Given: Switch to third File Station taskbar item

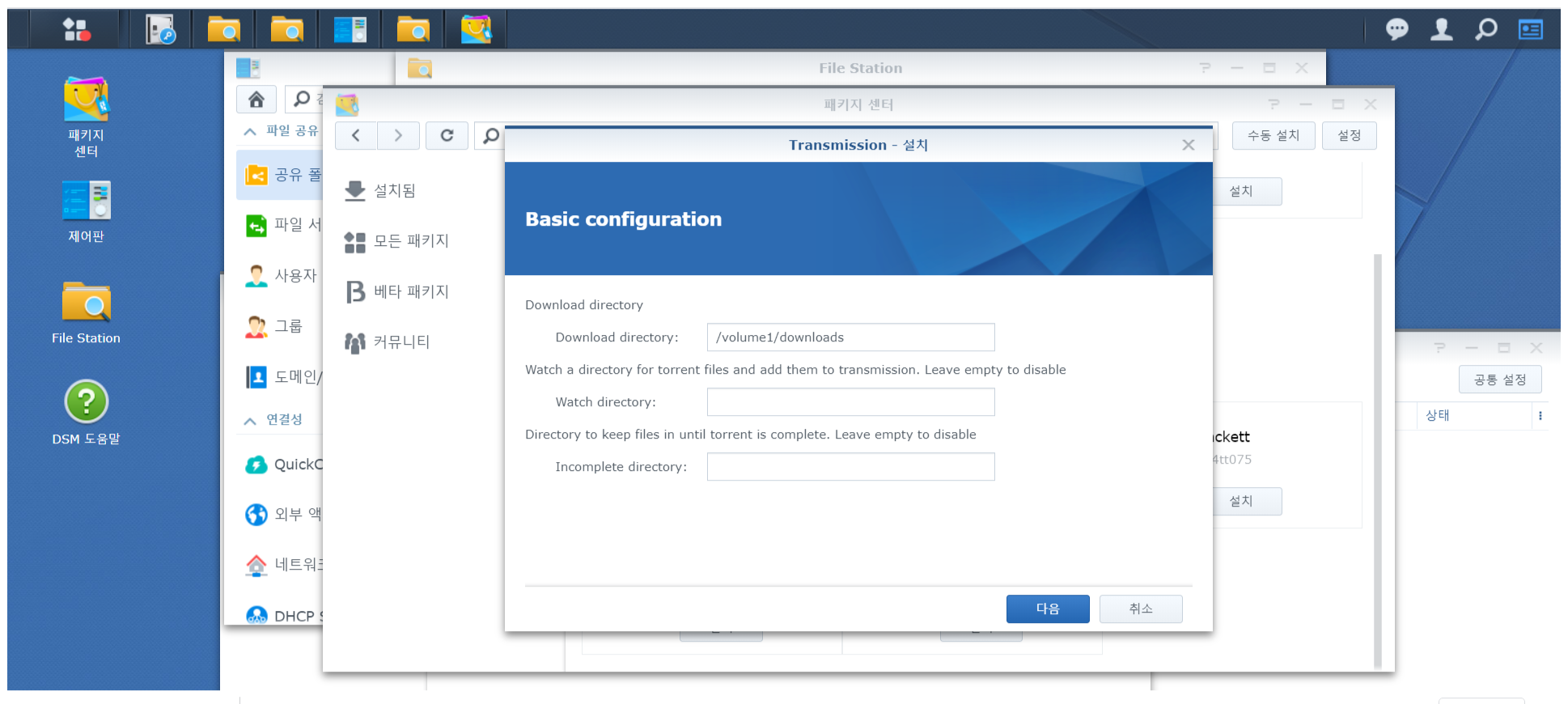Looking at the screenshot, I should point(413,30).
